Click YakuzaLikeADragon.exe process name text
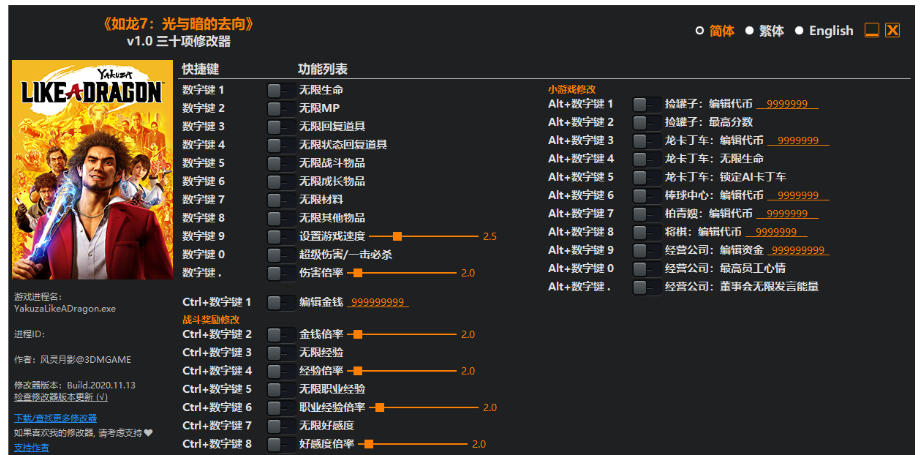Image resolution: width=924 pixels, height=455 pixels. (x=65, y=308)
